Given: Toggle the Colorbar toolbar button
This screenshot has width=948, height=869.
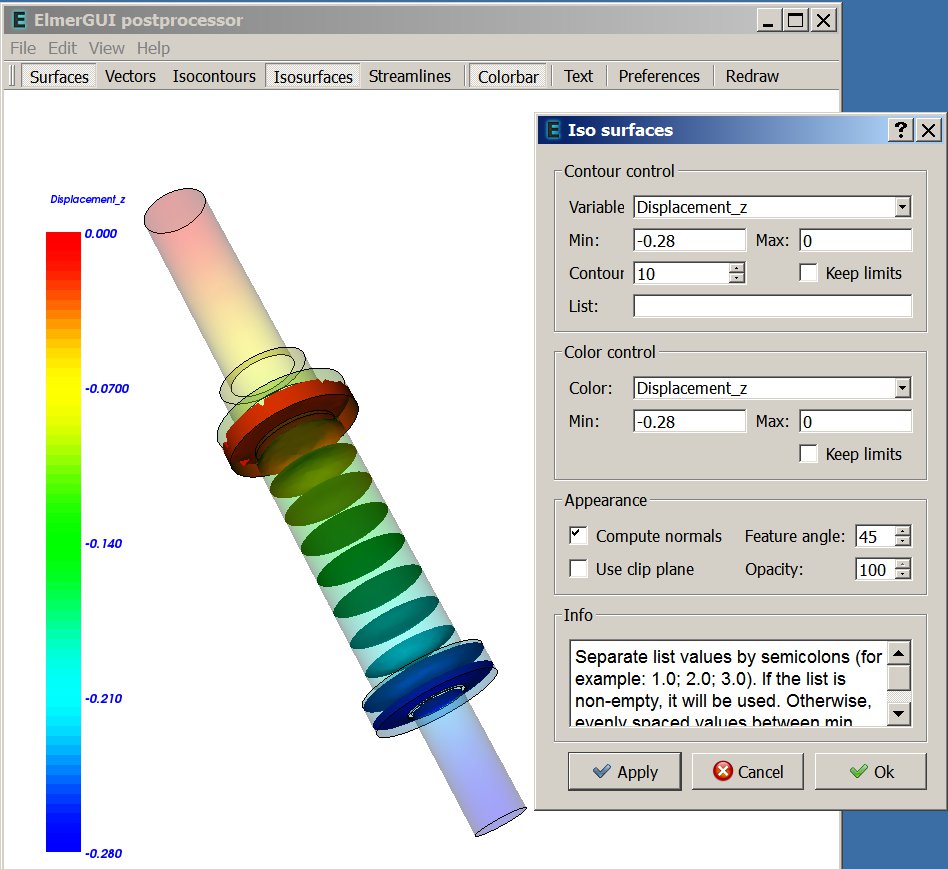Looking at the screenshot, I should tap(508, 77).
